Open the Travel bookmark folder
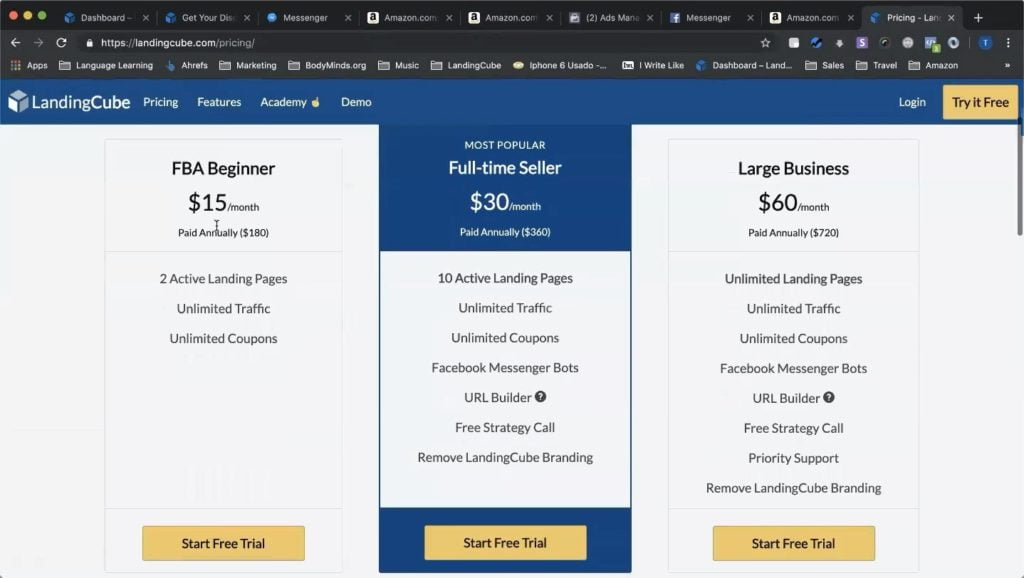Image resolution: width=1024 pixels, height=578 pixels. click(x=876, y=65)
